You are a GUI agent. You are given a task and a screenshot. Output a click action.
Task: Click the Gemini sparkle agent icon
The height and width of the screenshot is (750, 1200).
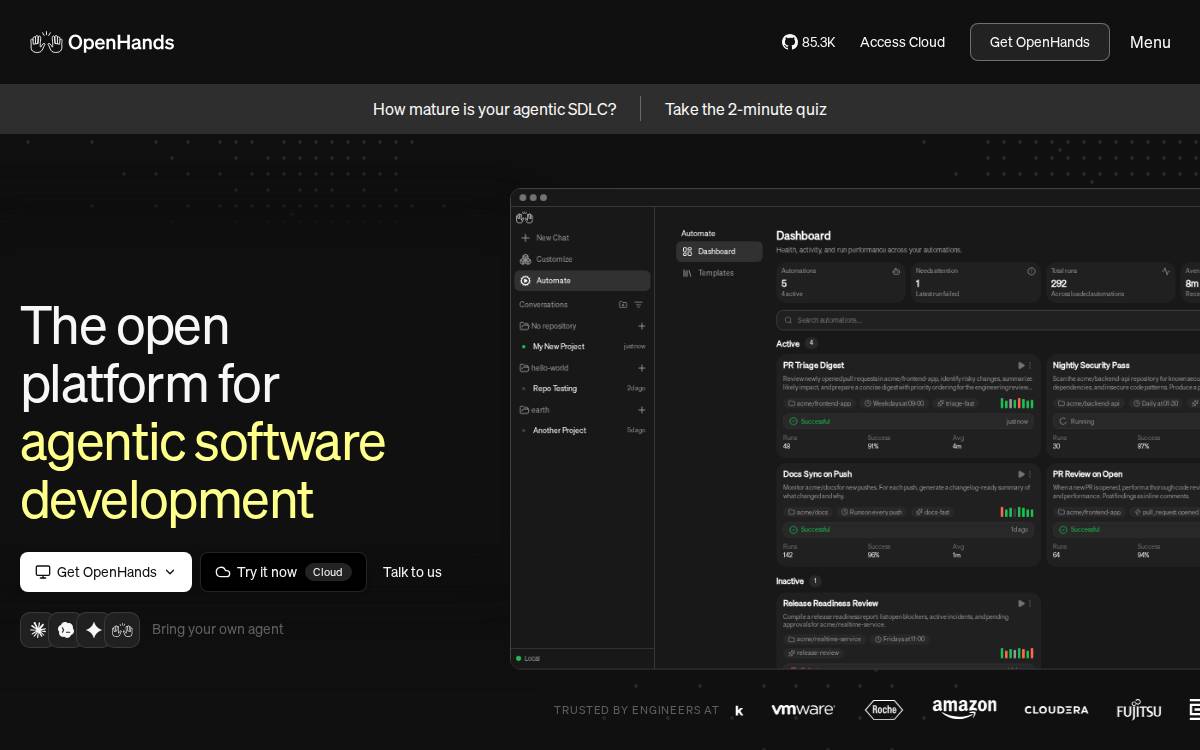[94, 630]
